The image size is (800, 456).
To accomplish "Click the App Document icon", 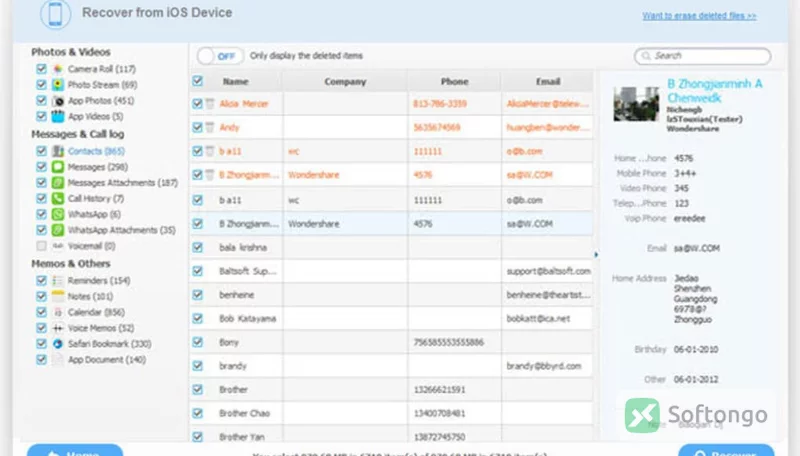I will pyautogui.click(x=58, y=360).
